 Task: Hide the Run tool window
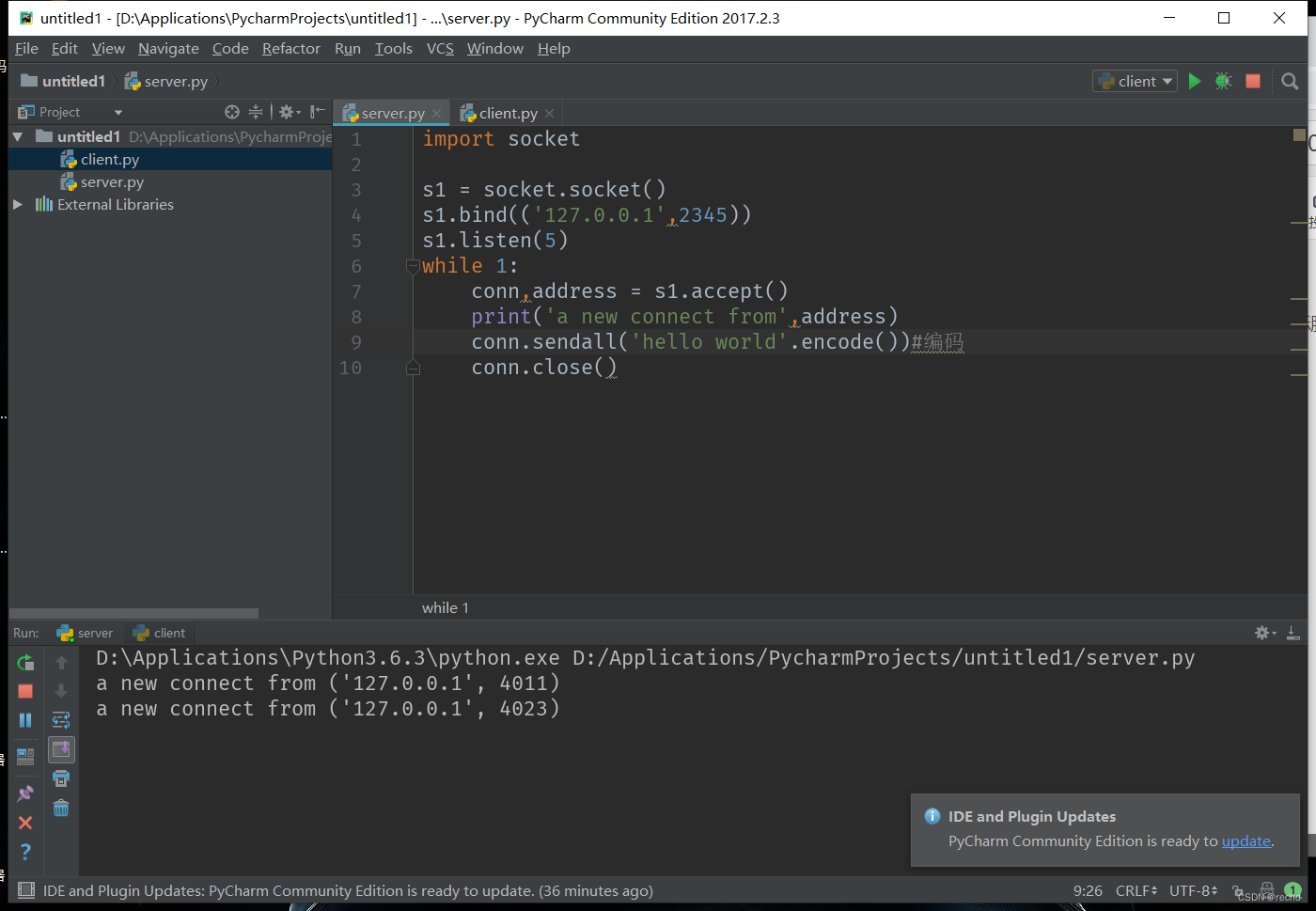click(x=1293, y=633)
